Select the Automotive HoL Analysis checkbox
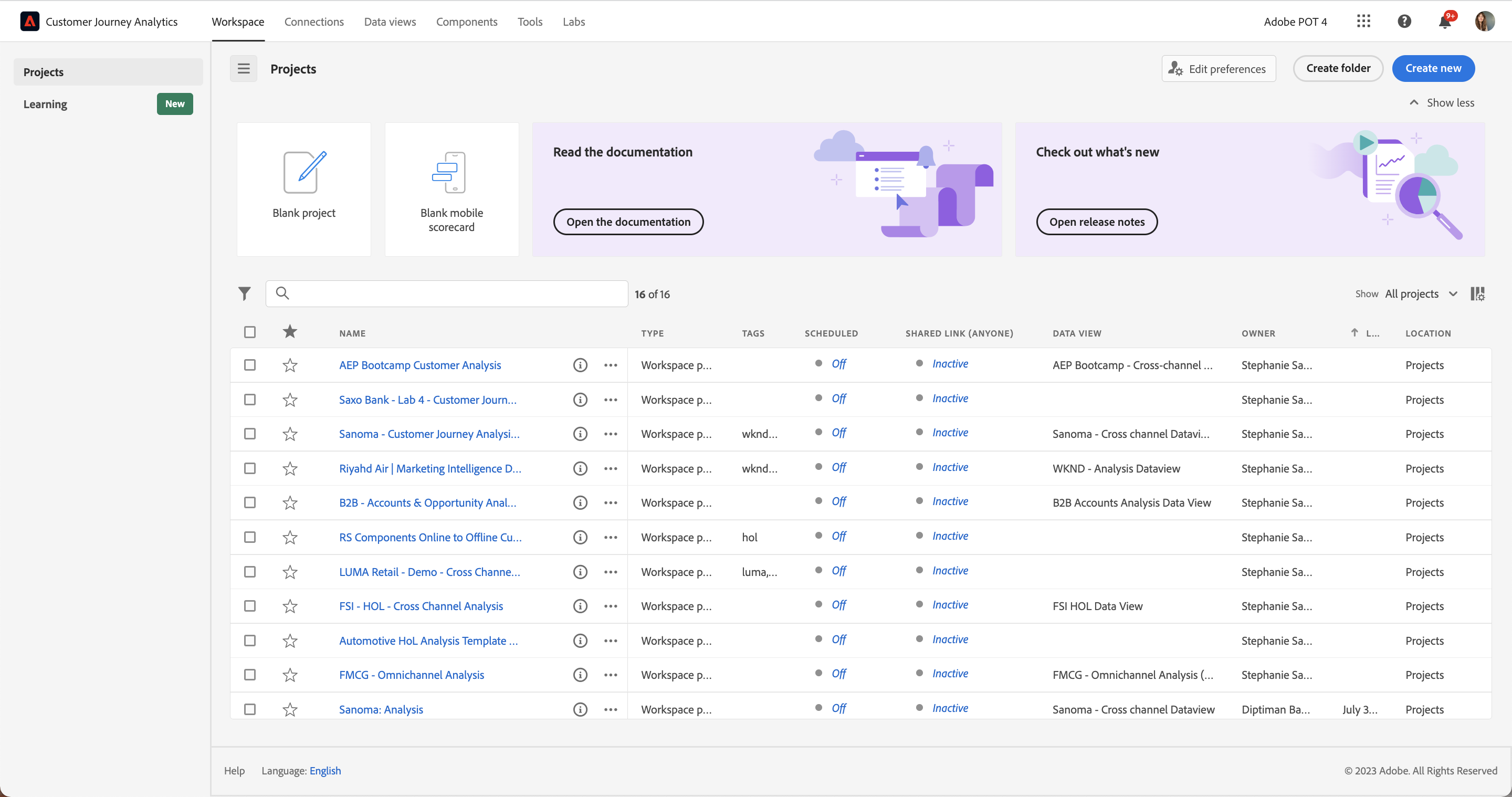1512x797 pixels. [250, 641]
